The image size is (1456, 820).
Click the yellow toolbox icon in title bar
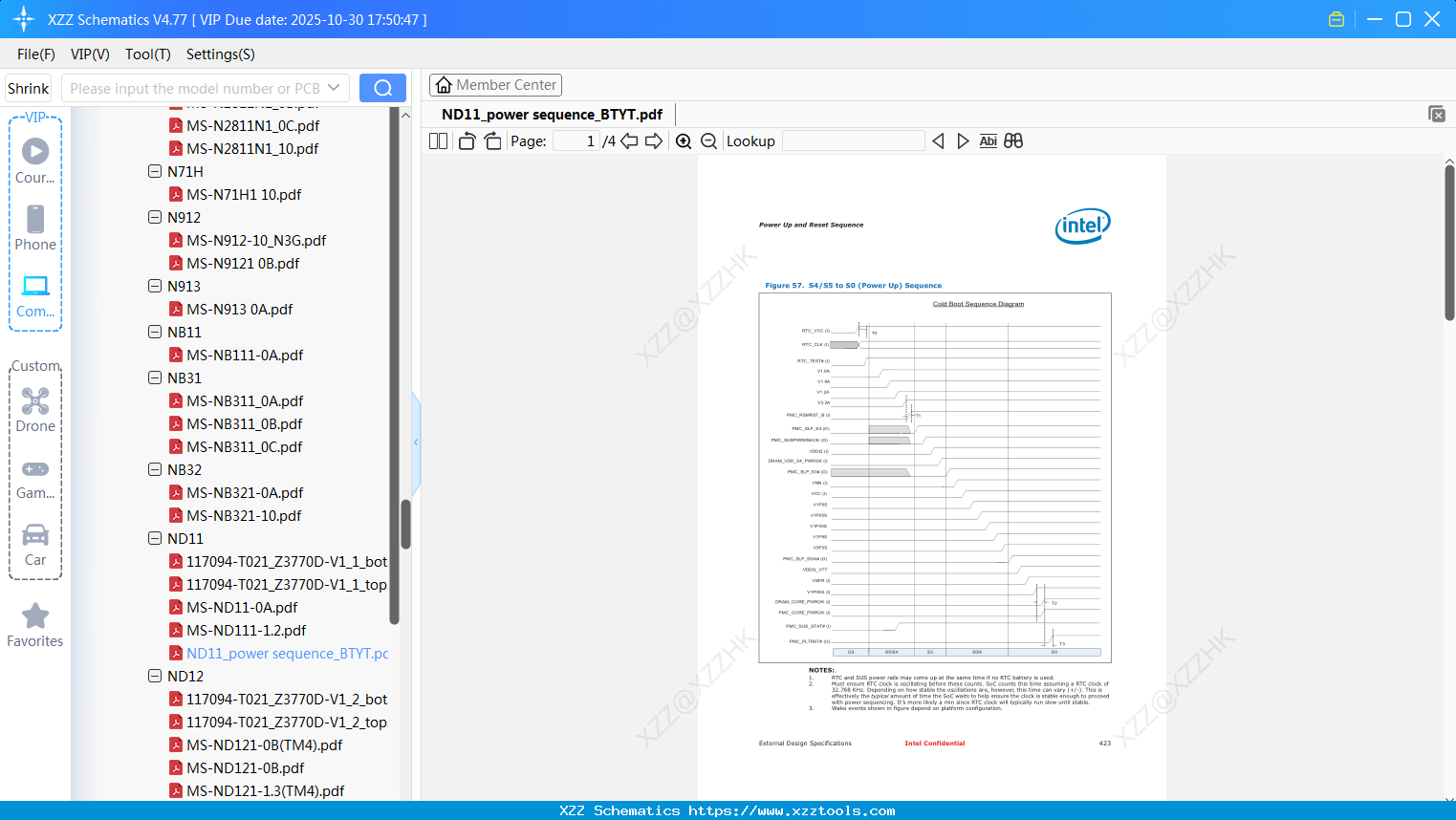click(x=1336, y=19)
